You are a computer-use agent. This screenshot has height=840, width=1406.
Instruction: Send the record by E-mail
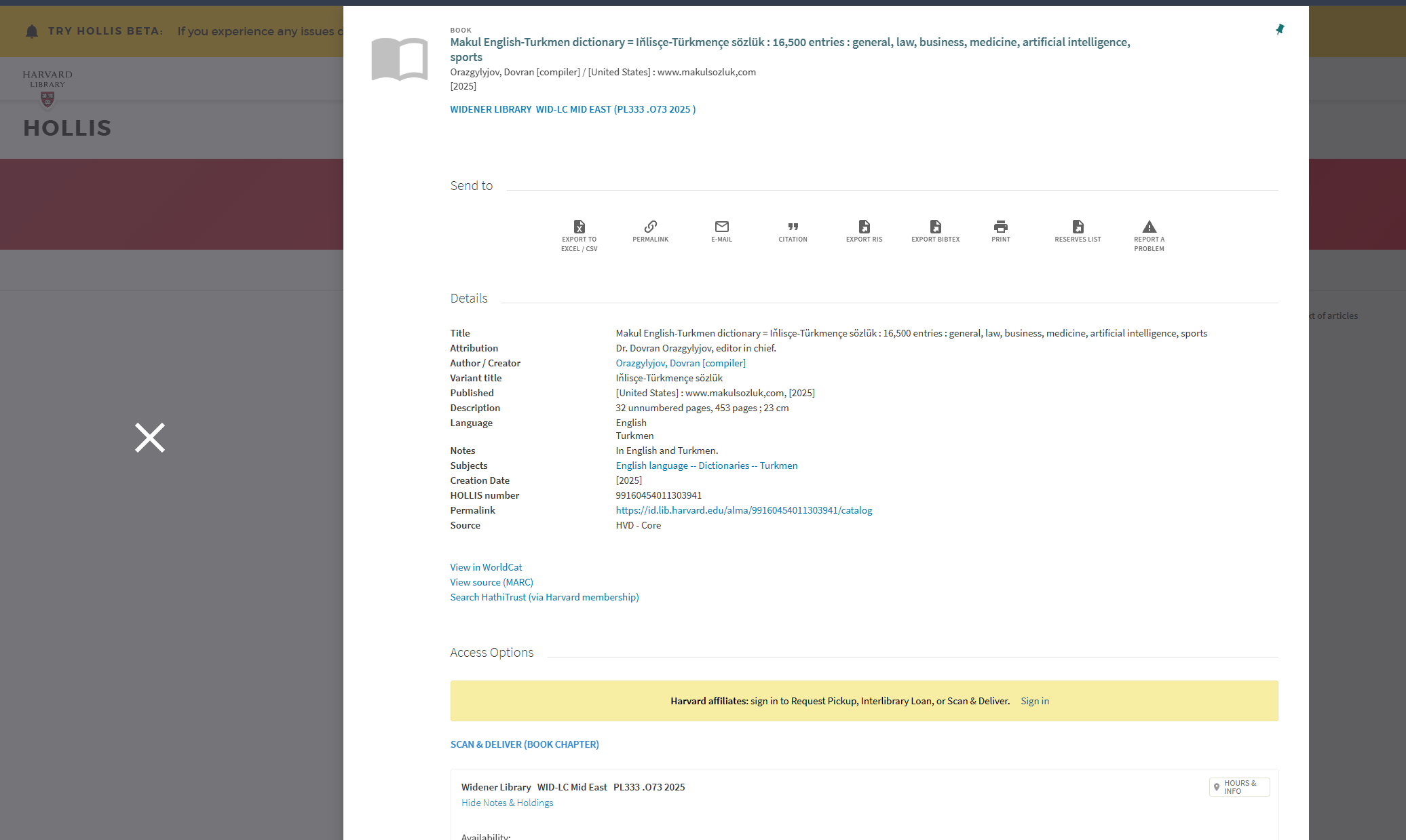721,231
